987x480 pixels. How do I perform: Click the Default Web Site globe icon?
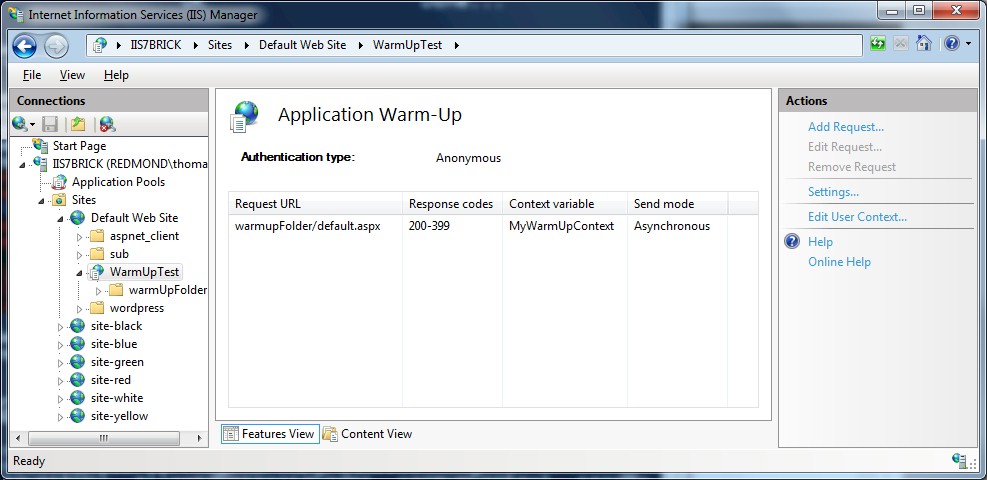[77, 218]
